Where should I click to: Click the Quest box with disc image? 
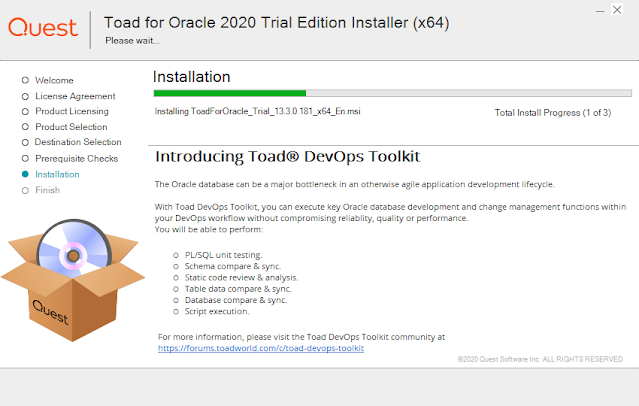click(x=73, y=280)
